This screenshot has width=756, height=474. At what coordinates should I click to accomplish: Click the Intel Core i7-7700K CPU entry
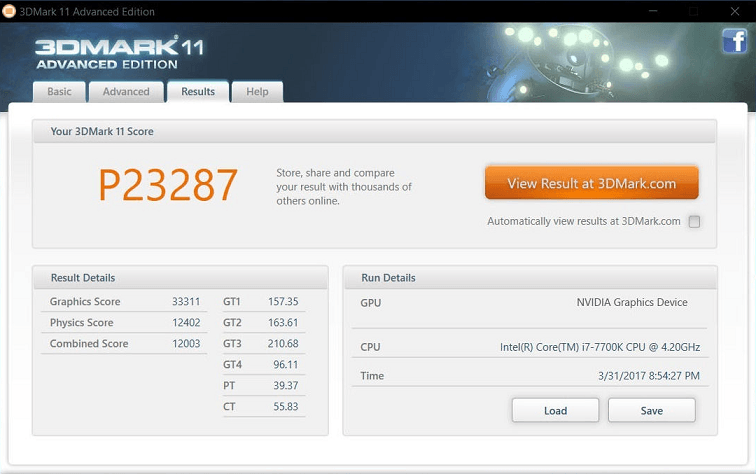click(600, 347)
